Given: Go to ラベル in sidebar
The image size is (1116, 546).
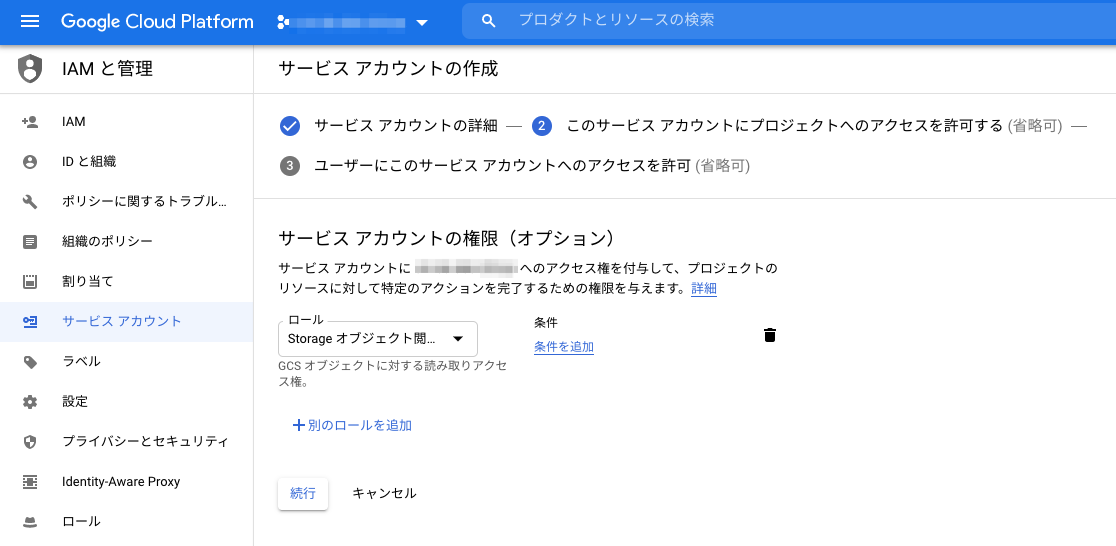Looking at the screenshot, I should tap(127, 362).
